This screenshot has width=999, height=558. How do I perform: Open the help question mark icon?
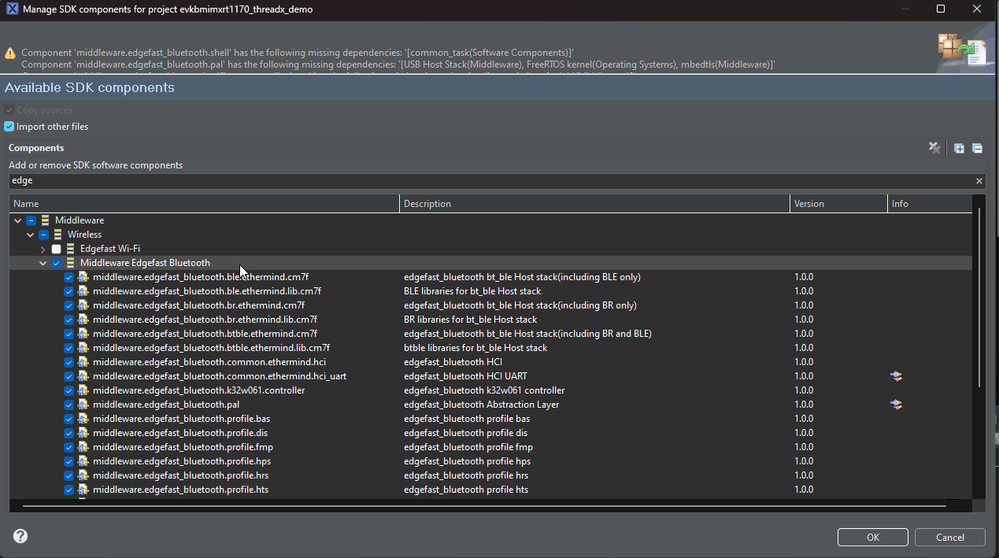[20, 536]
